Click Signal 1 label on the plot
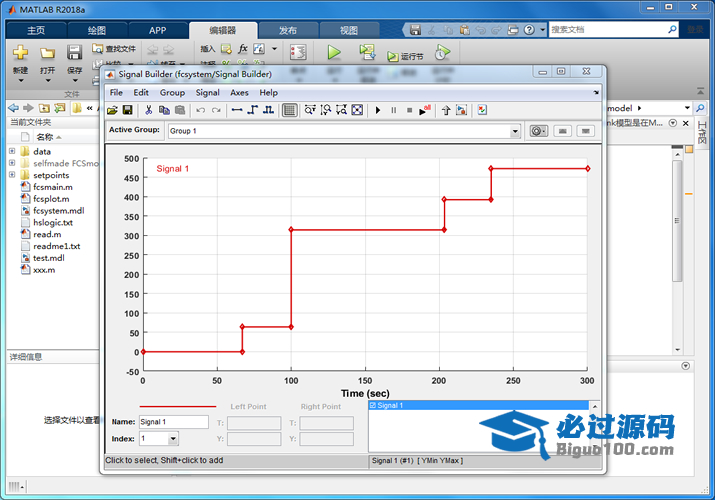This screenshot has width=715, height=500. (172, 169)
